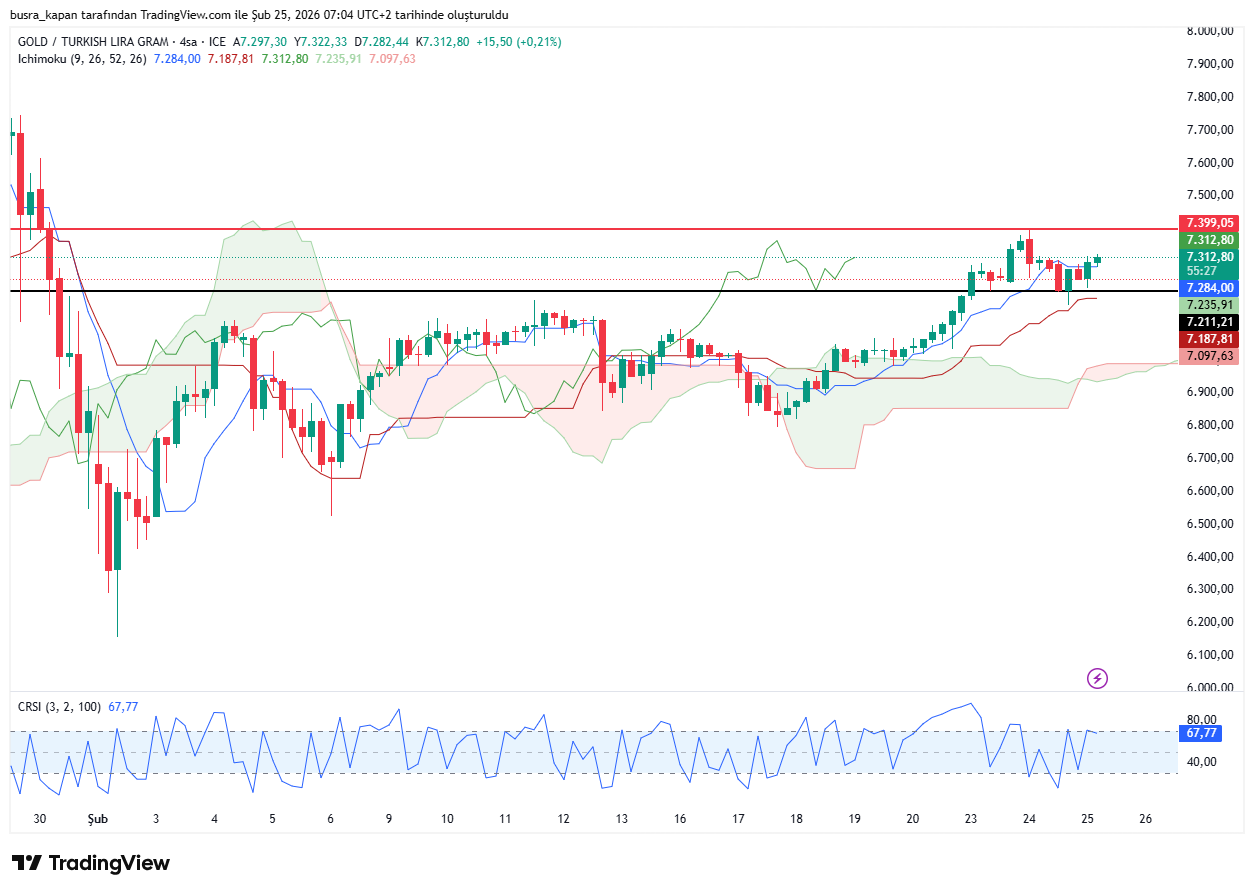1254x893 pixels.
Task: Select the pink 7.097,63 price axis label
Action: (1210, 356)
